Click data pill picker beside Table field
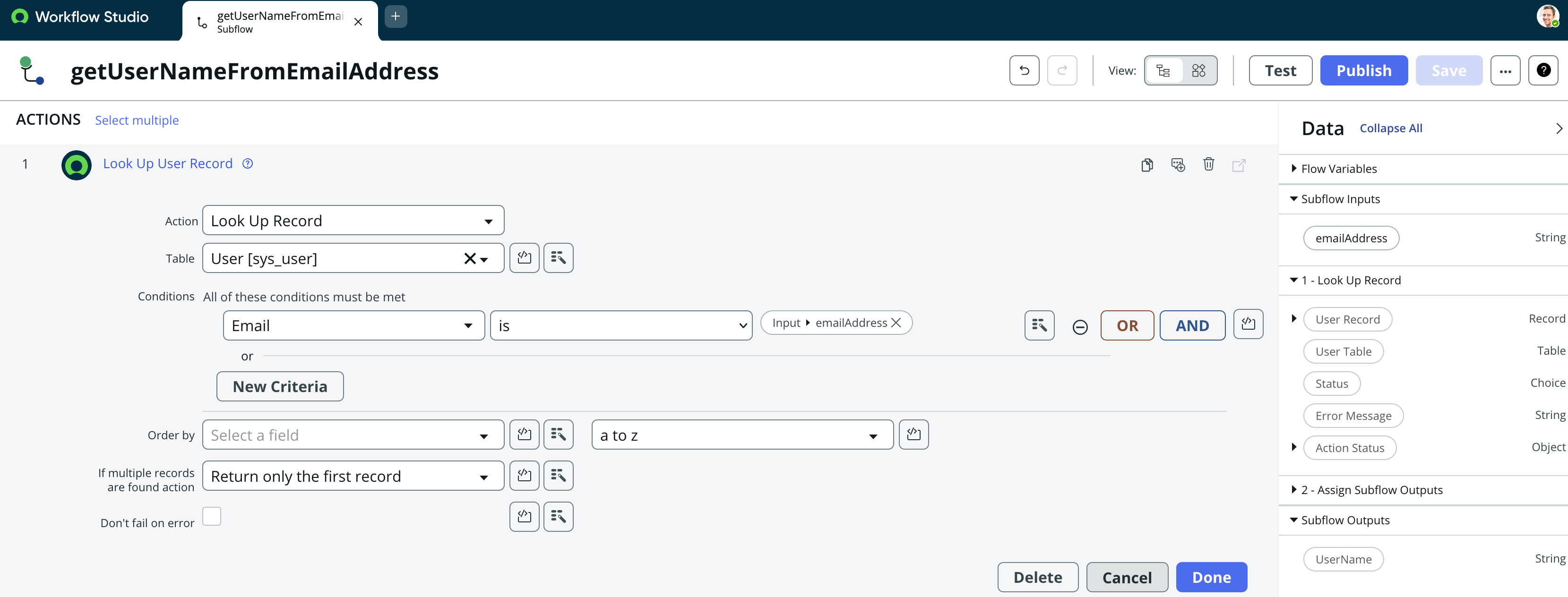Viewport: 1568px width, 597px height. 558,258
